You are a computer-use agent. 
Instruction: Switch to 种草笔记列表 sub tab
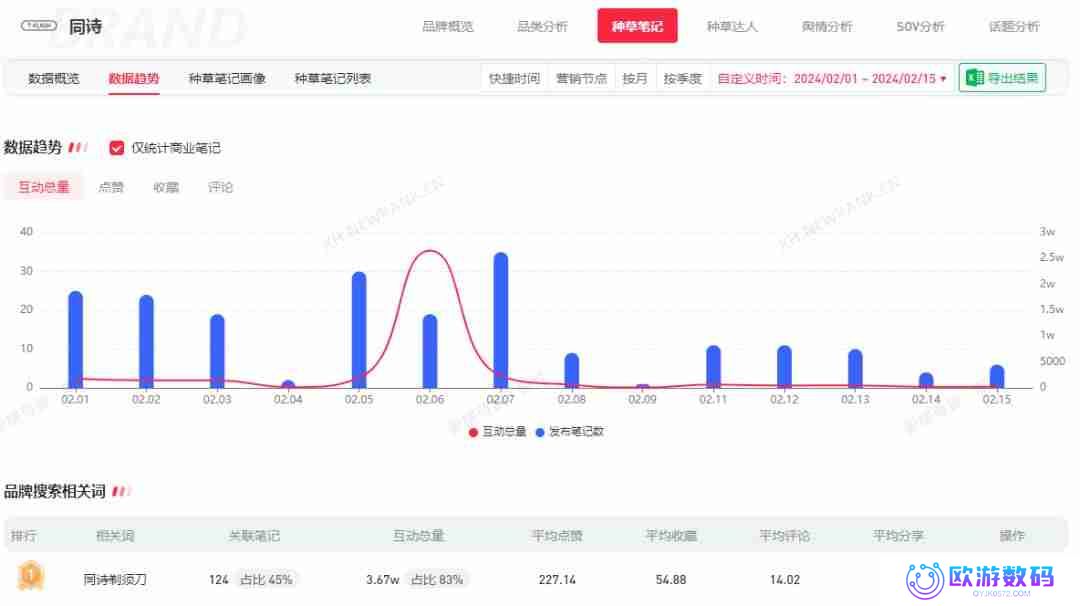point(333,79)
